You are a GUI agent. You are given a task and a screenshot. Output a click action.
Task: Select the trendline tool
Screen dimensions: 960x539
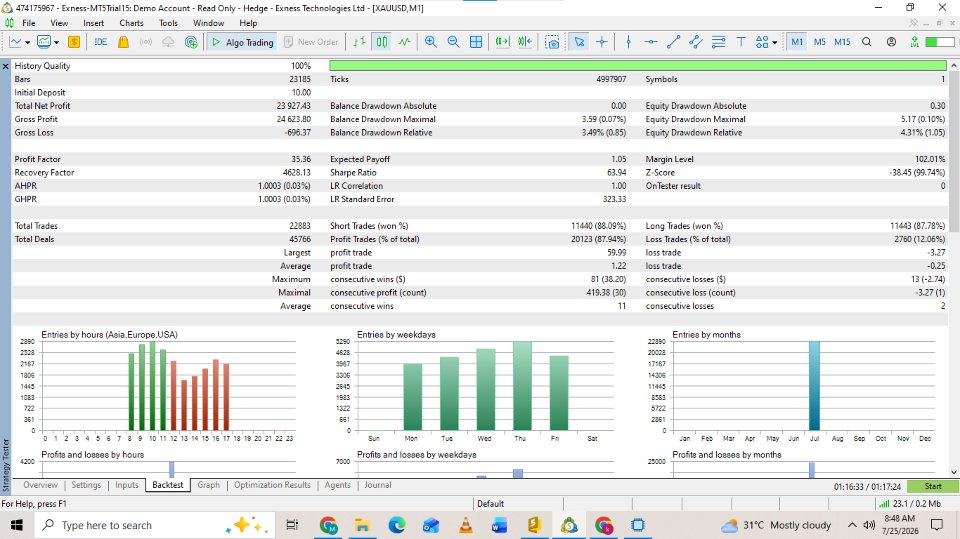coord(673,42)
